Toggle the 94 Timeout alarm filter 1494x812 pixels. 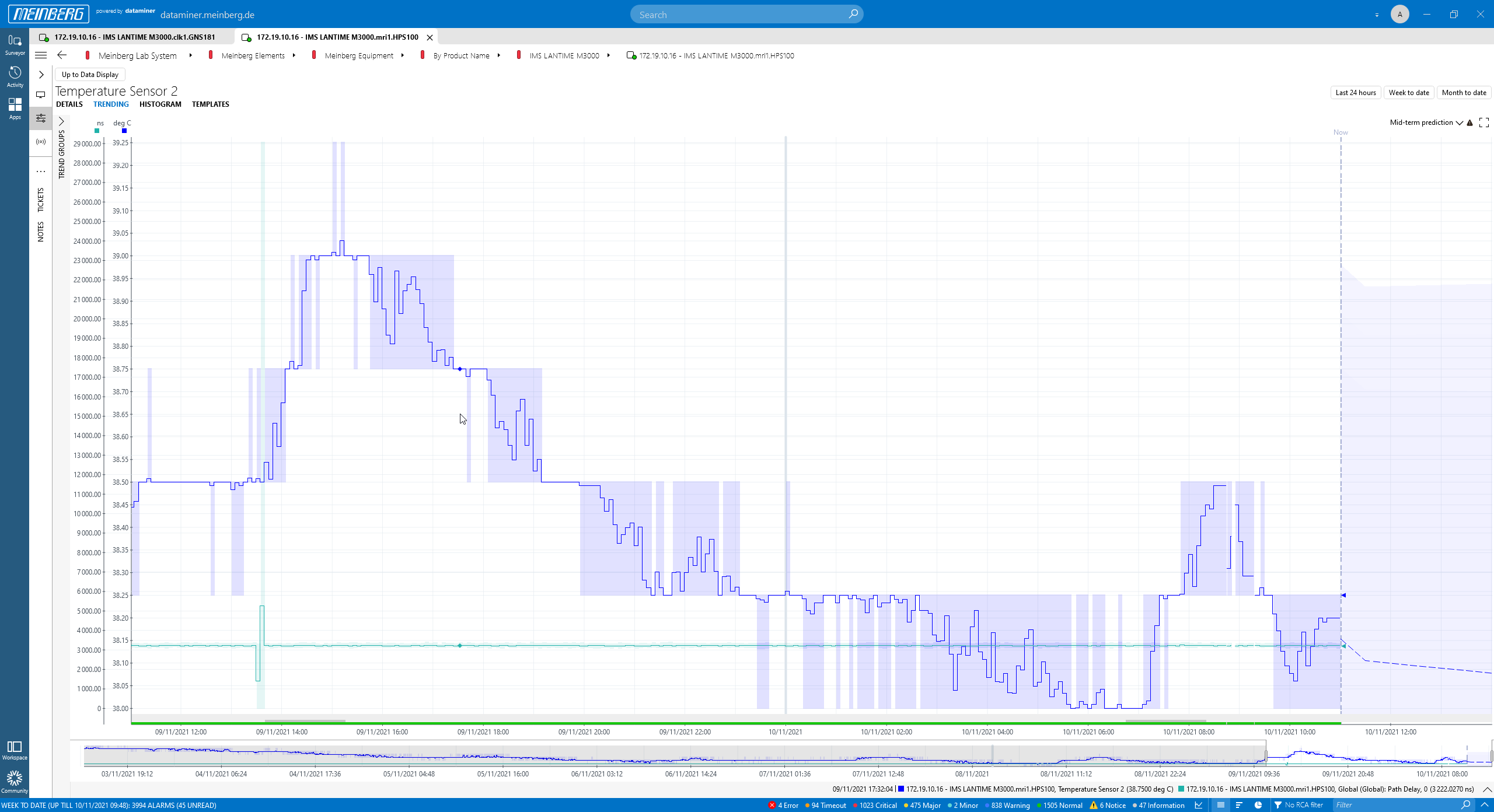pos(826,806)
